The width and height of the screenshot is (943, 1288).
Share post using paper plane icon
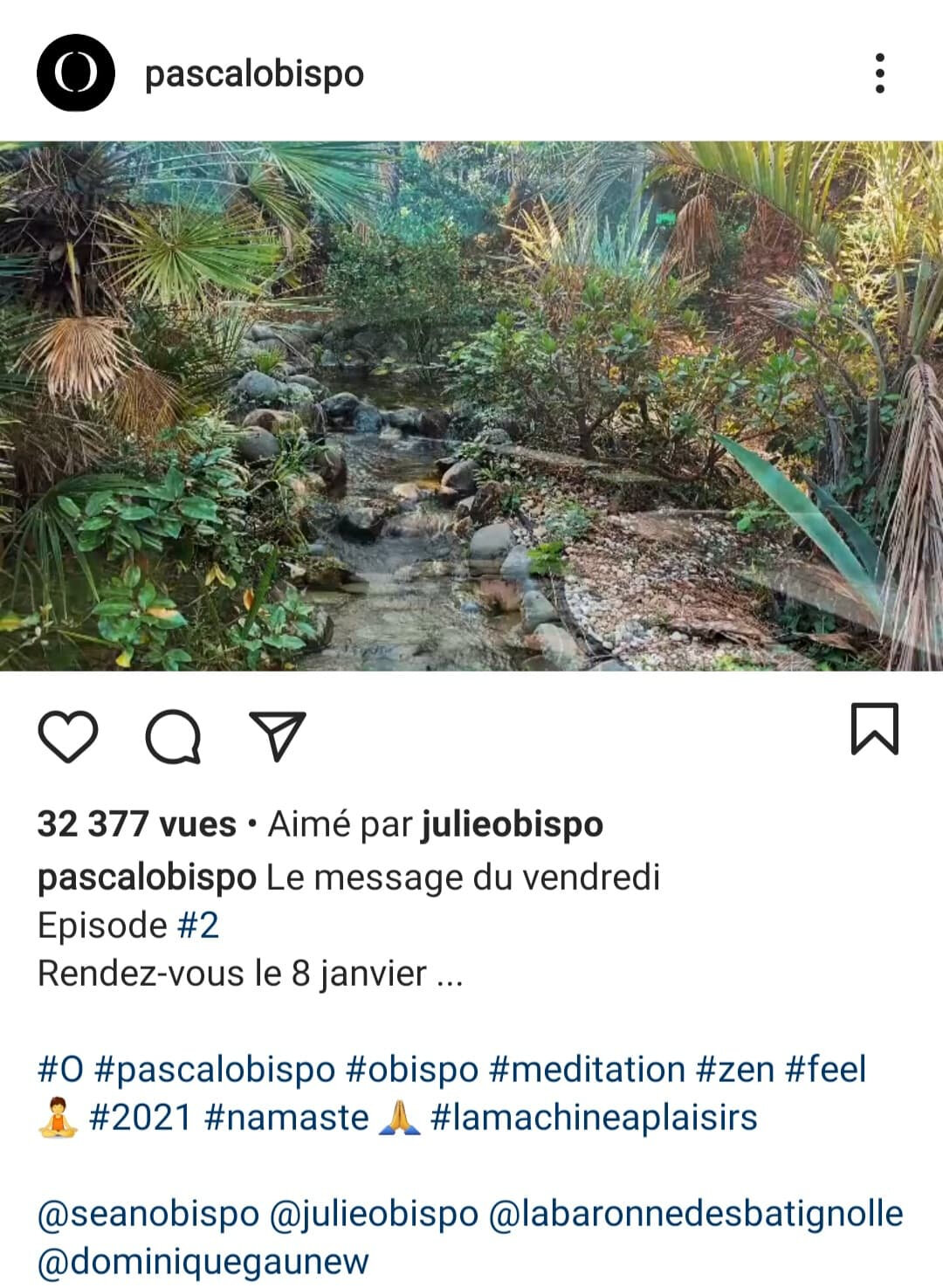(278, 735)
